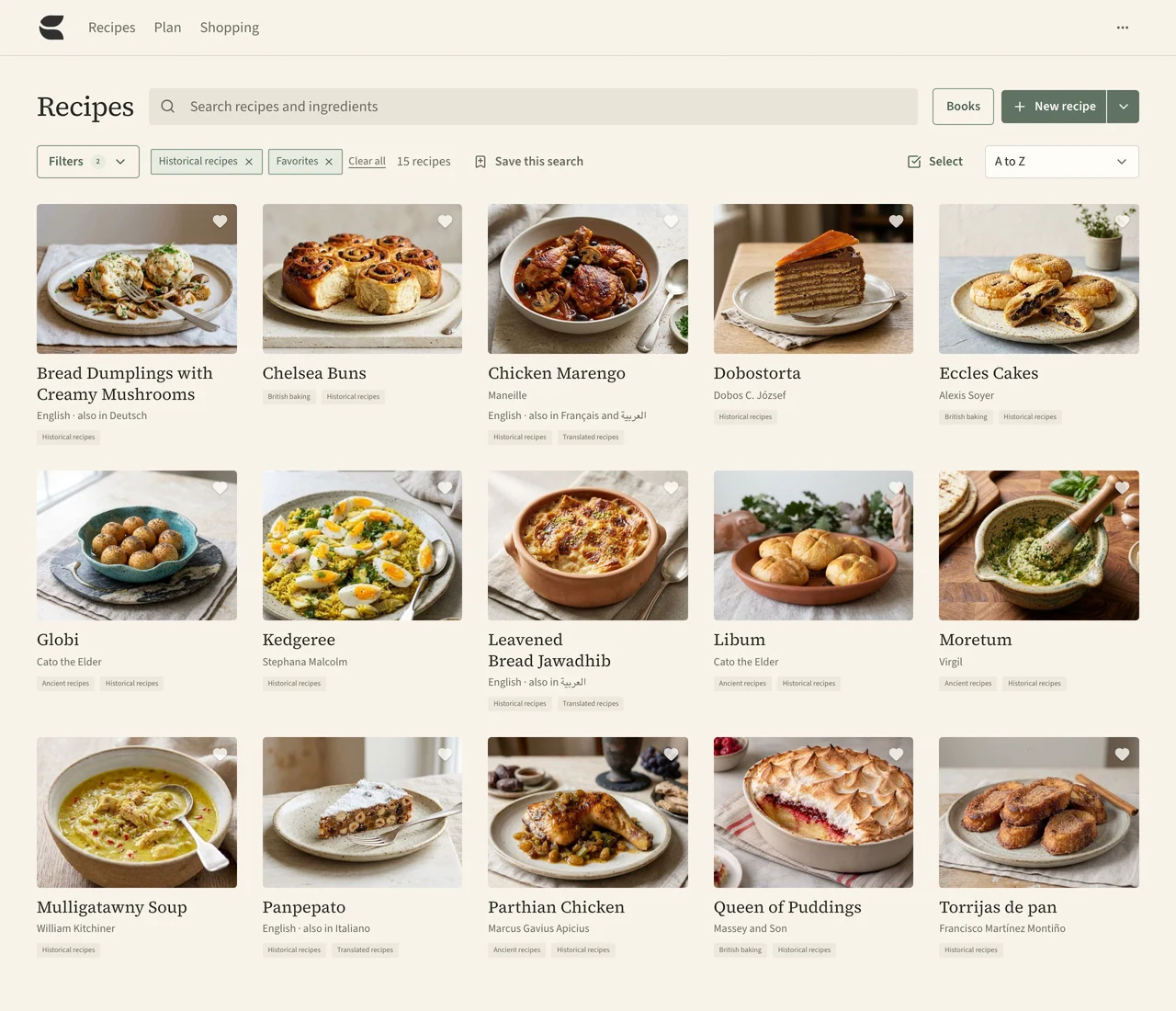Click the search magnifier icon
1176x1011 pixels.
pyautogui.click(x=167, y=107)
